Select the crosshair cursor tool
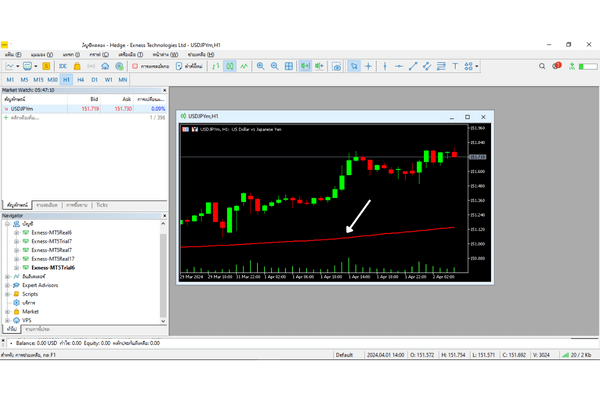 tap(369, 66)
